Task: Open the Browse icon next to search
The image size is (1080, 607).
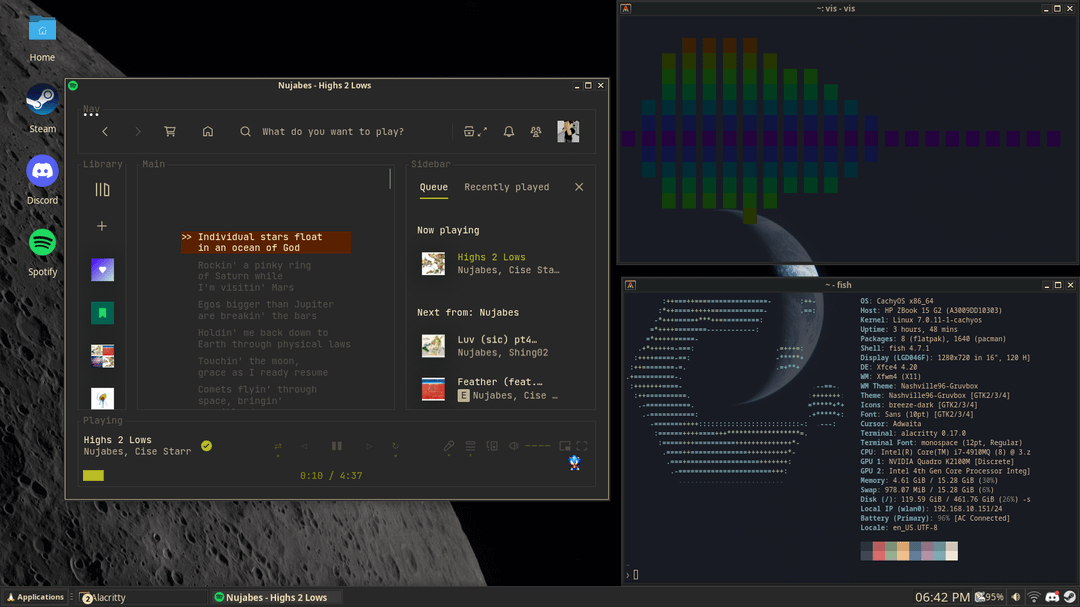Action: [x=468, y=132]
